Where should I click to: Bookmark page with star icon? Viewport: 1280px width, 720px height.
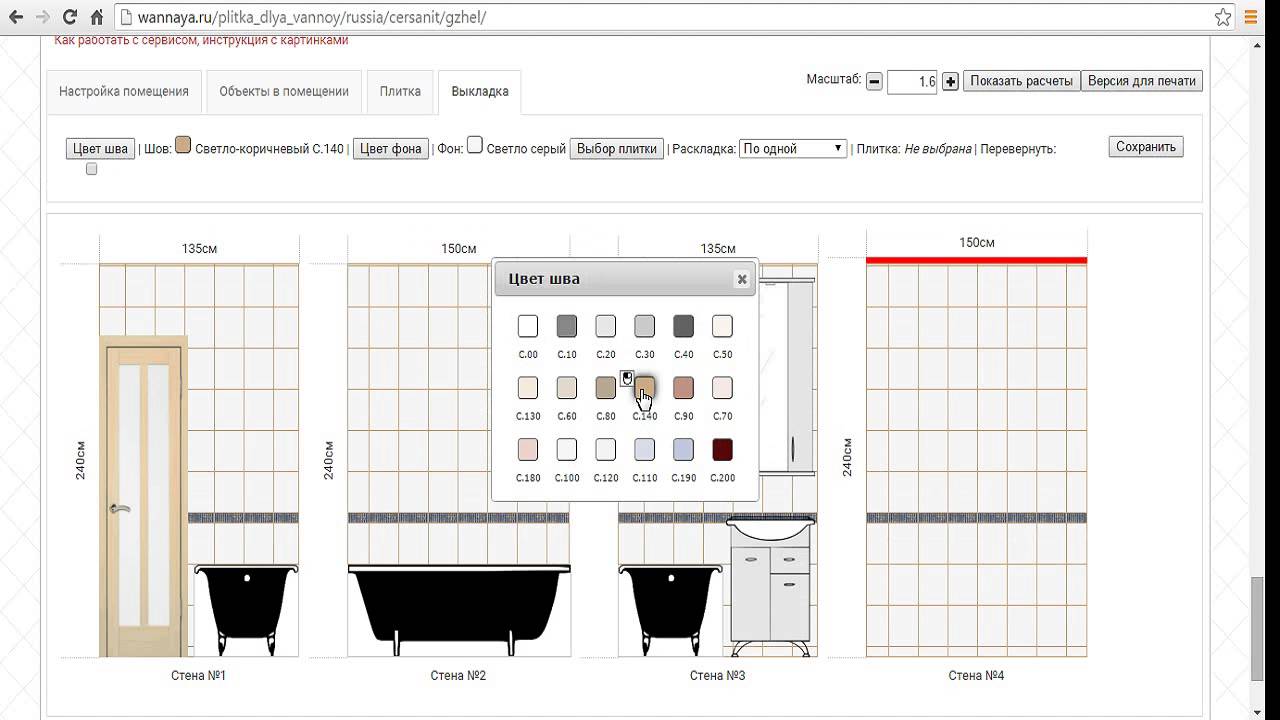click(x=1223, y=17)
